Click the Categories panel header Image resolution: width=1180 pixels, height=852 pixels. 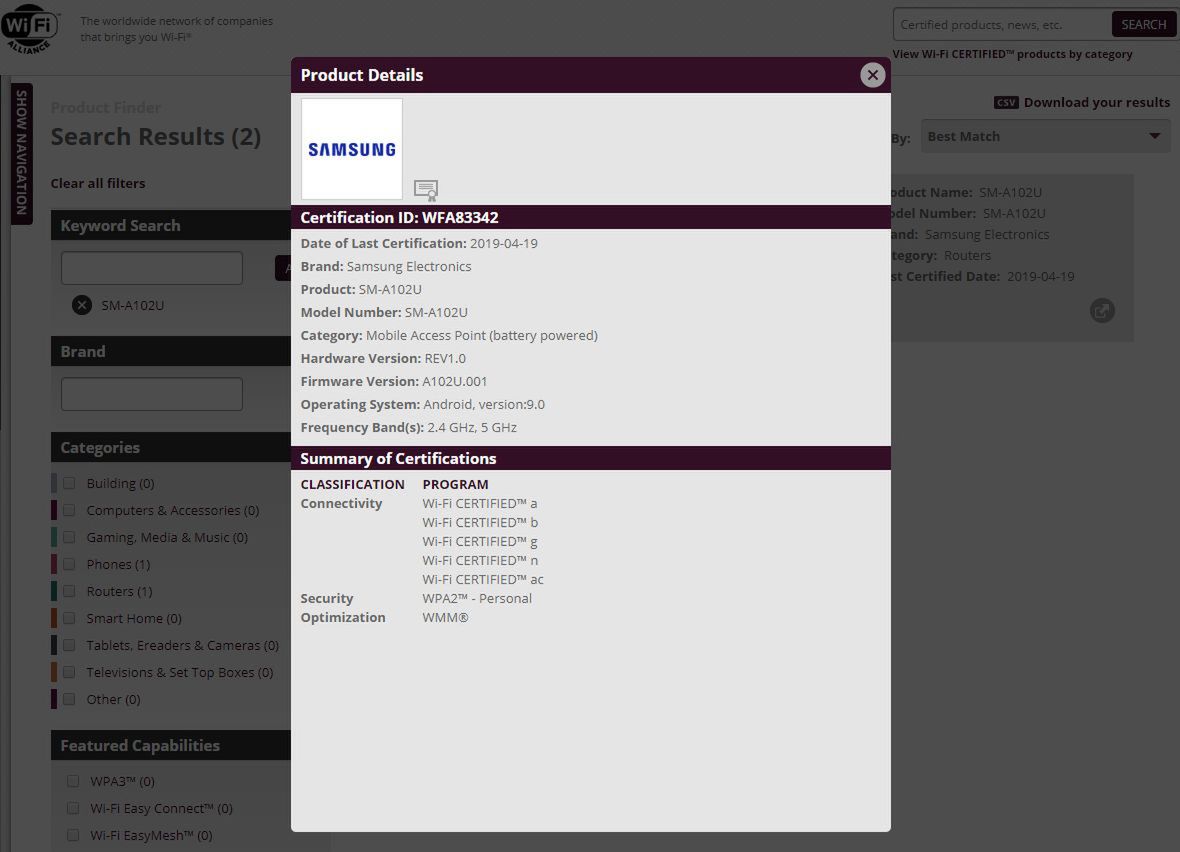171,447
